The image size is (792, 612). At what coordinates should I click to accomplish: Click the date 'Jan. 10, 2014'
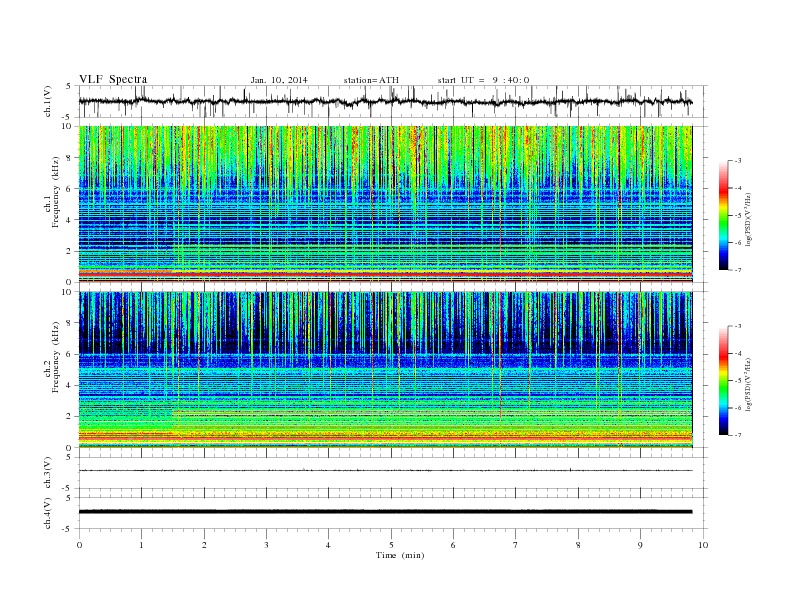tap(279, 80)
